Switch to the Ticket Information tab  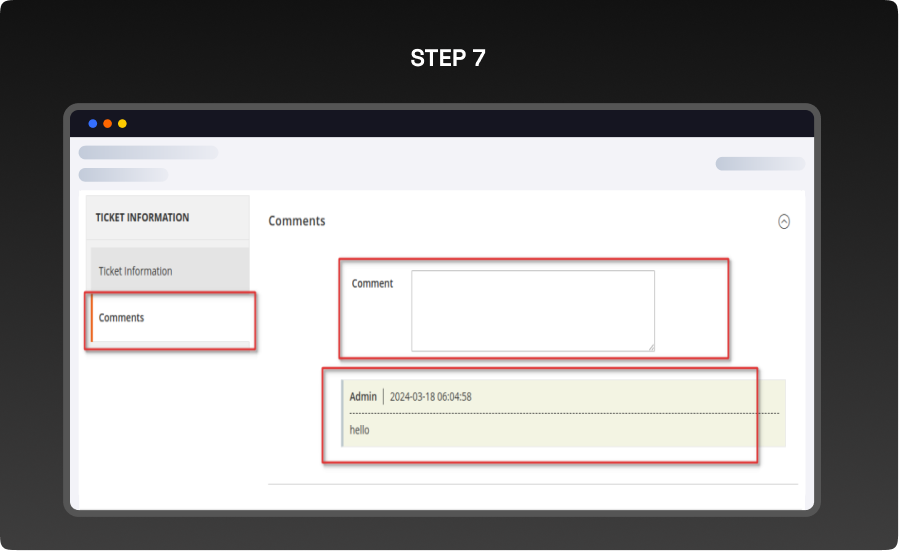click(x=135, y=271)
